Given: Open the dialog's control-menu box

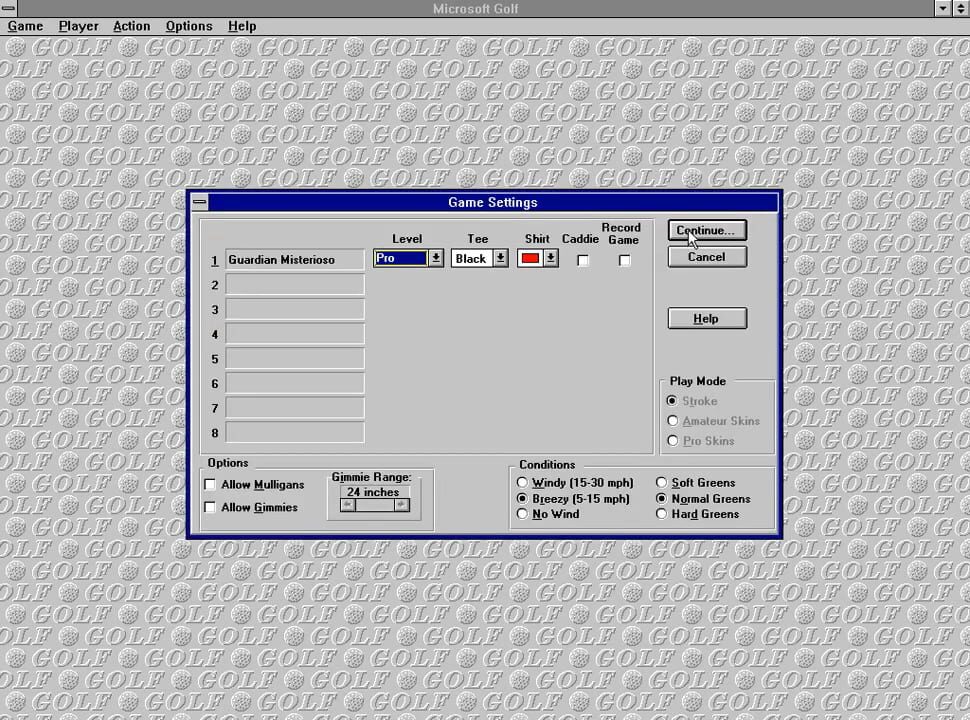Looking at the screenshot, I should tap(199, 202).
